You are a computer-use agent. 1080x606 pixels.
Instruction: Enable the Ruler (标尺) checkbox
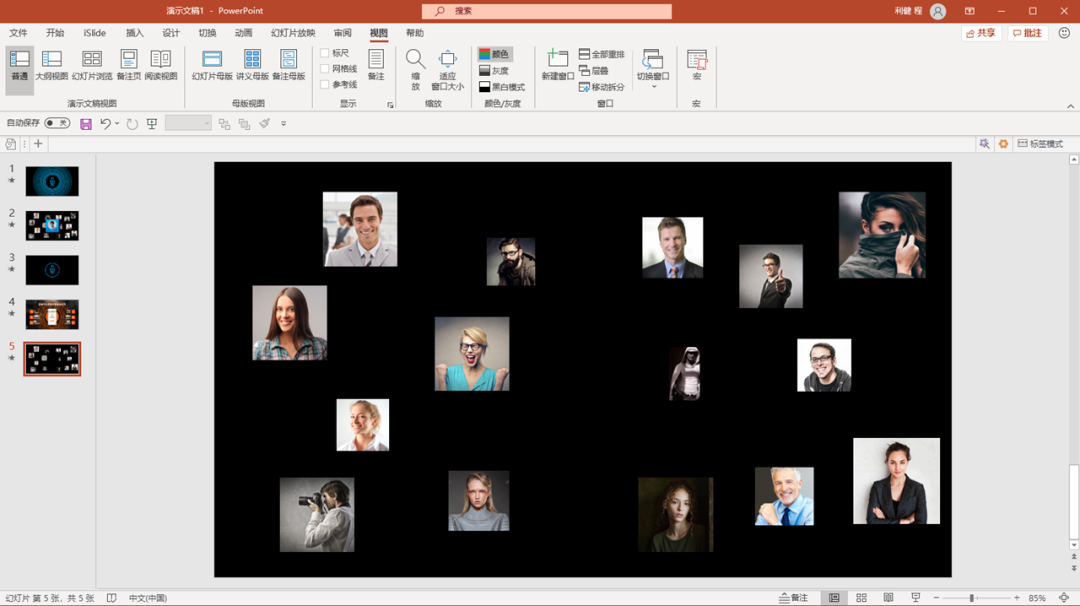(x=325, y=54)
